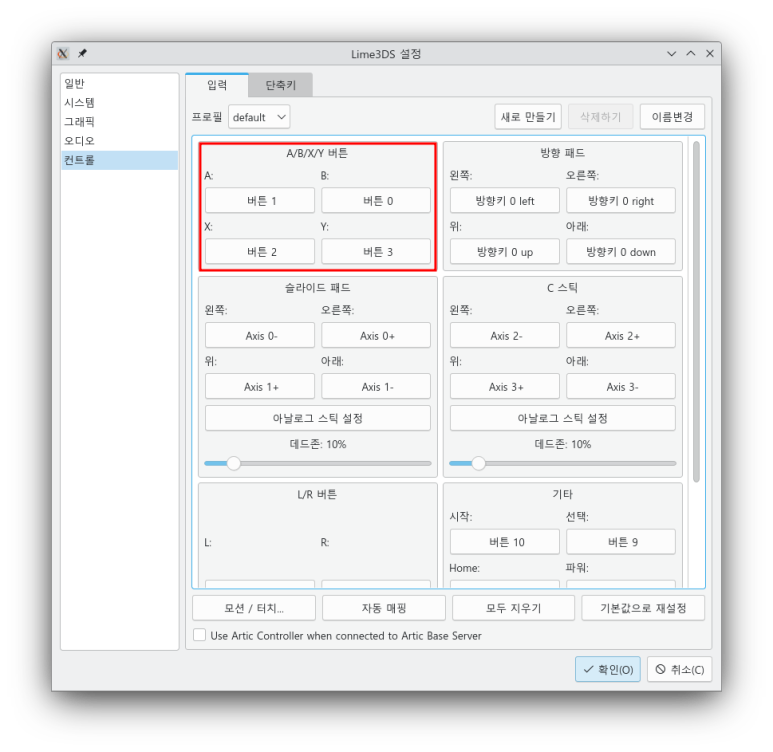Click the 슬라이드 패드 데드존 slider

[318, 464]
